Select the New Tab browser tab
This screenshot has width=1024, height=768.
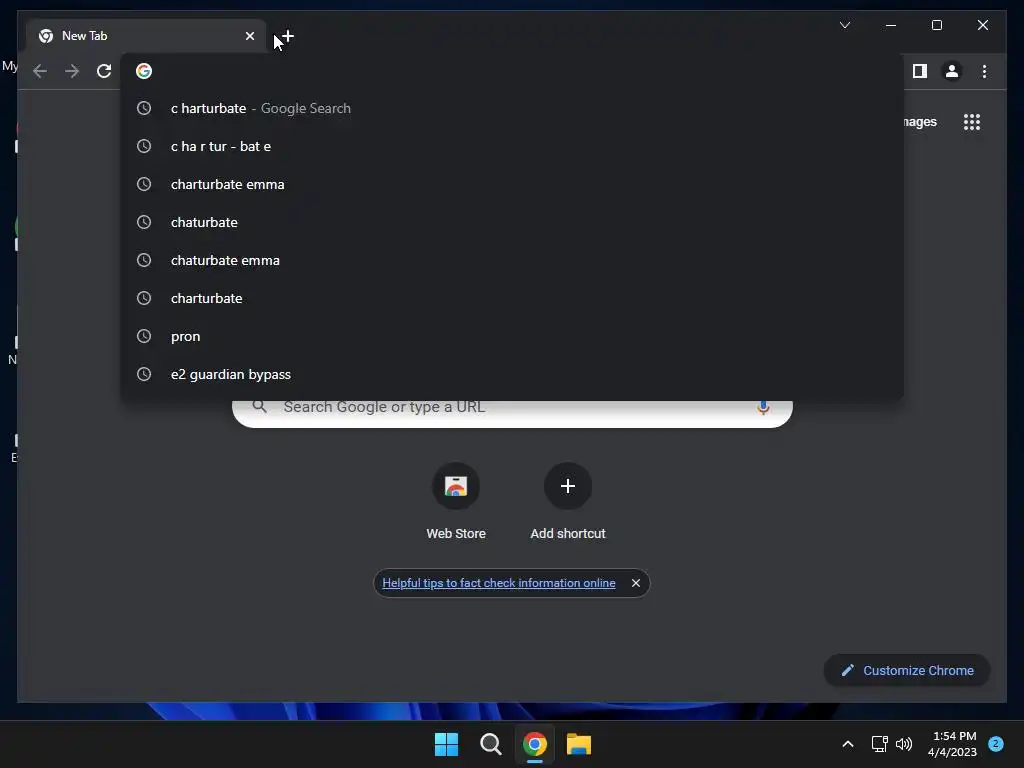tap(146, 36)
